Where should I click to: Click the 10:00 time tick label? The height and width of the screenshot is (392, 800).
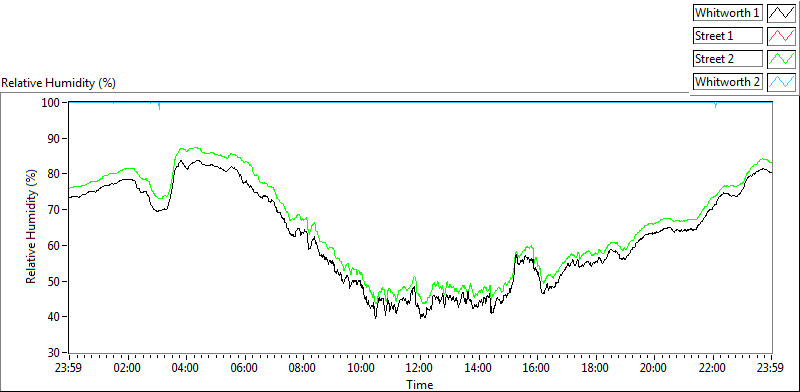coord(362,368)
